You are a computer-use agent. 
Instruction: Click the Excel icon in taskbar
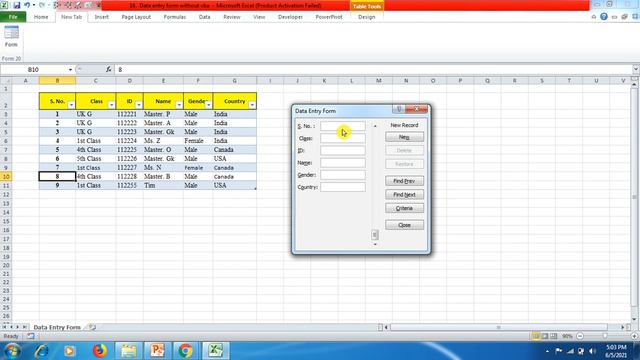pos(215,351)
